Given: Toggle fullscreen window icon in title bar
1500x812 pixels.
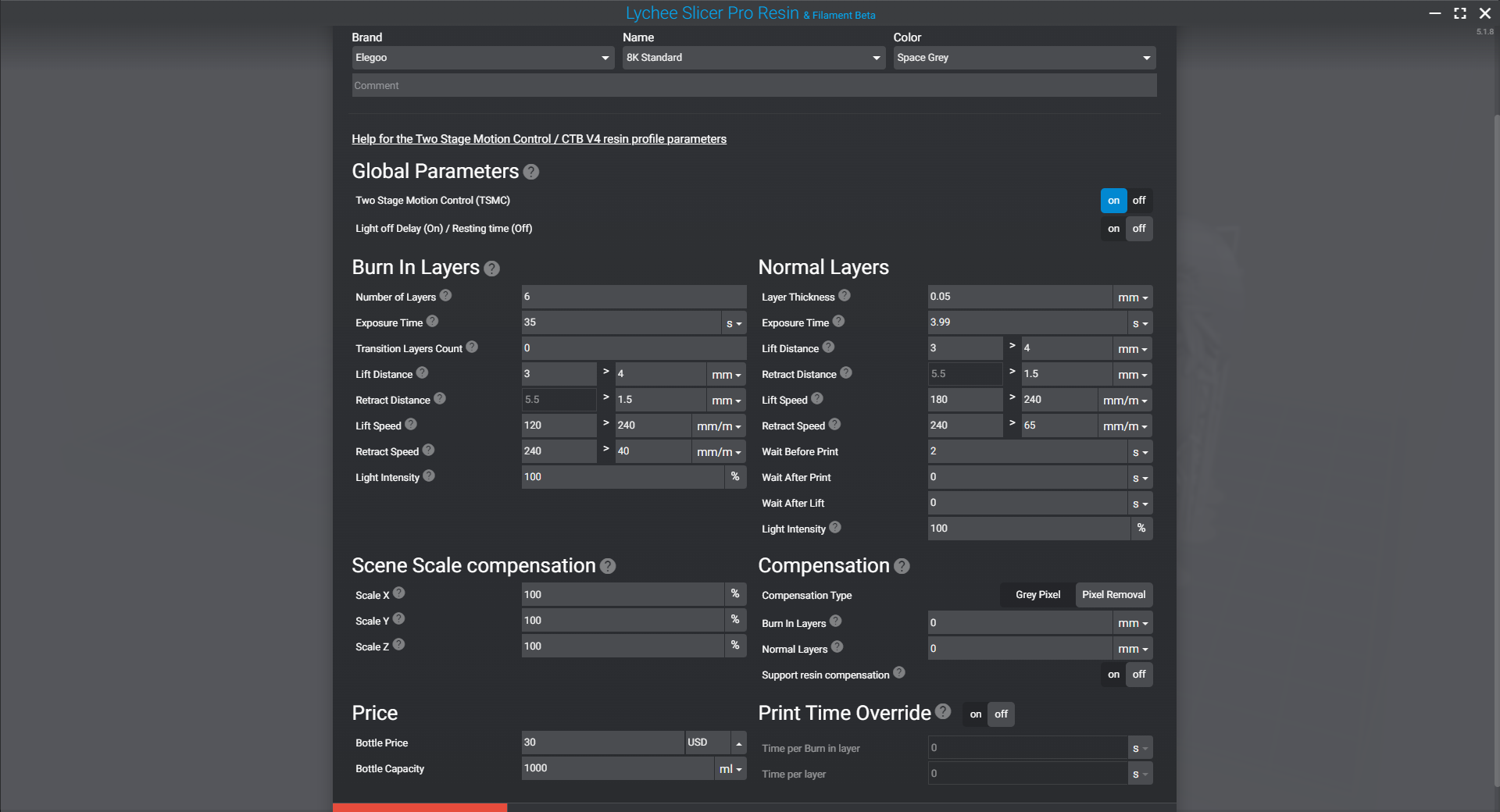Looking at the screenshot, I should (x=1459, y=13).
